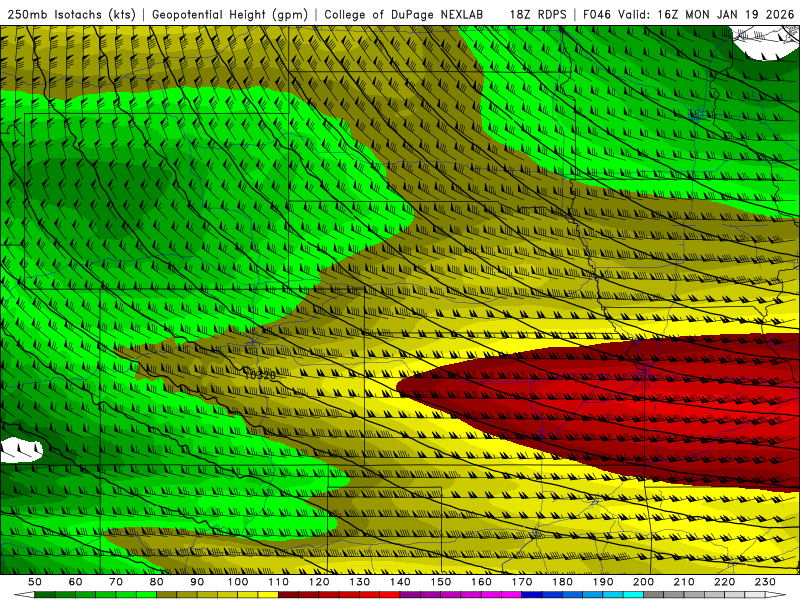Viewport: 800px width, 600px height.
Task: Click the "College of DuPage NEXLAB" label
Action: pyautogui.click(x=403, y=15)
